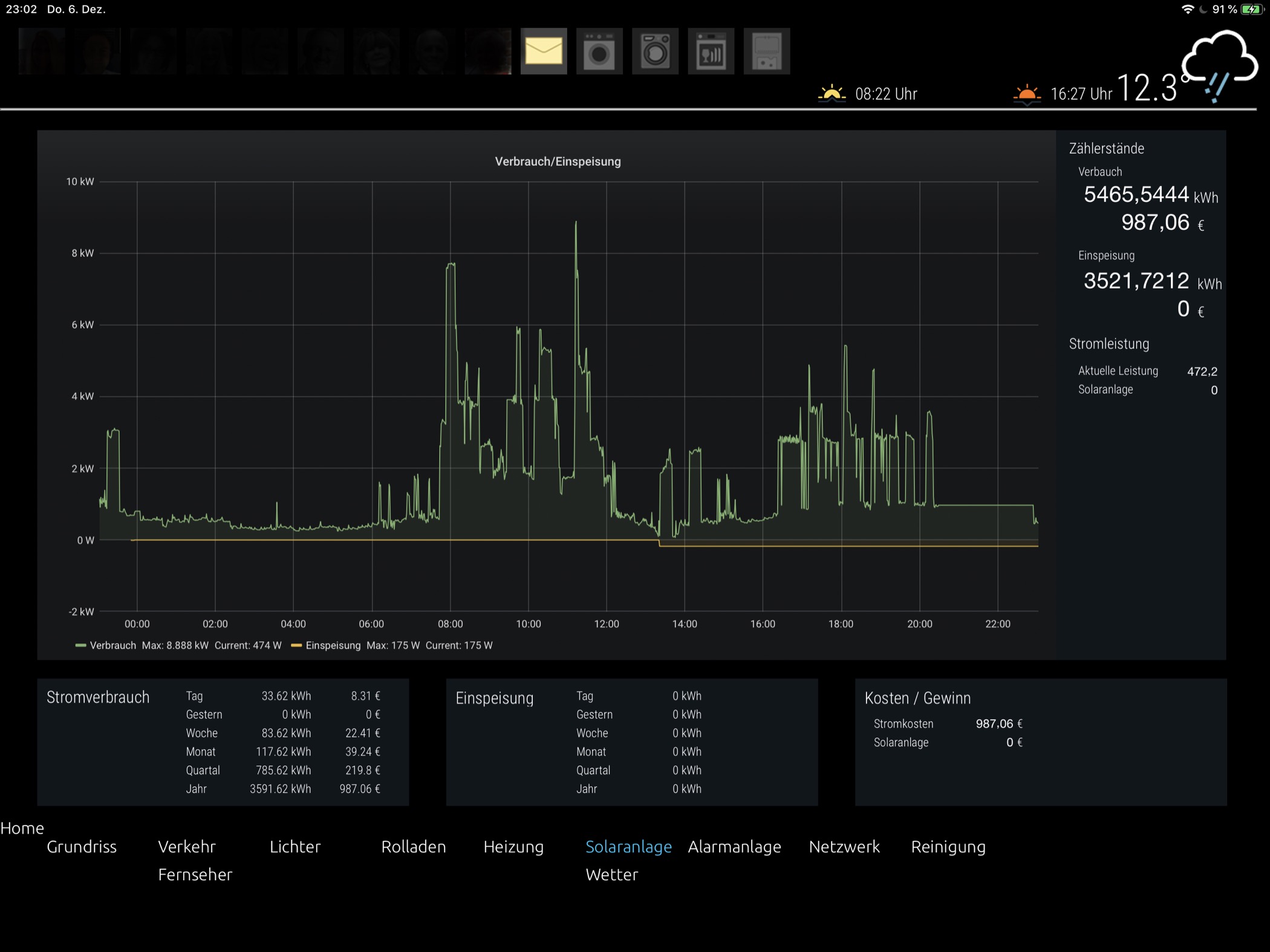Go to the Home page

[22, 828]
